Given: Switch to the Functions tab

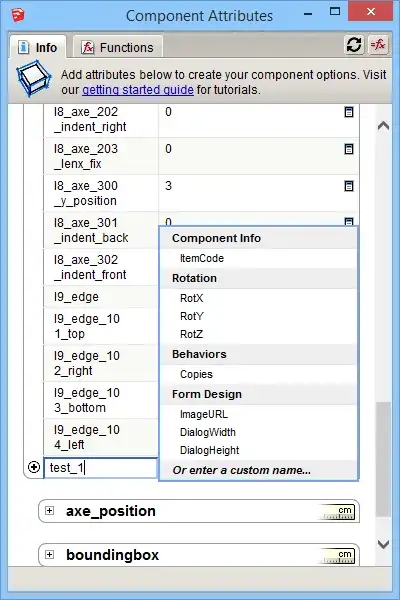Looking at the screenshot, I should tap(118, 47).
